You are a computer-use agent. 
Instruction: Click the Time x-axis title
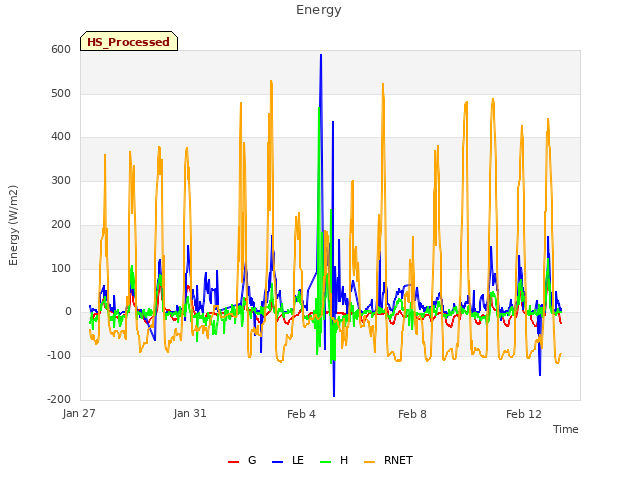point(566,429)
